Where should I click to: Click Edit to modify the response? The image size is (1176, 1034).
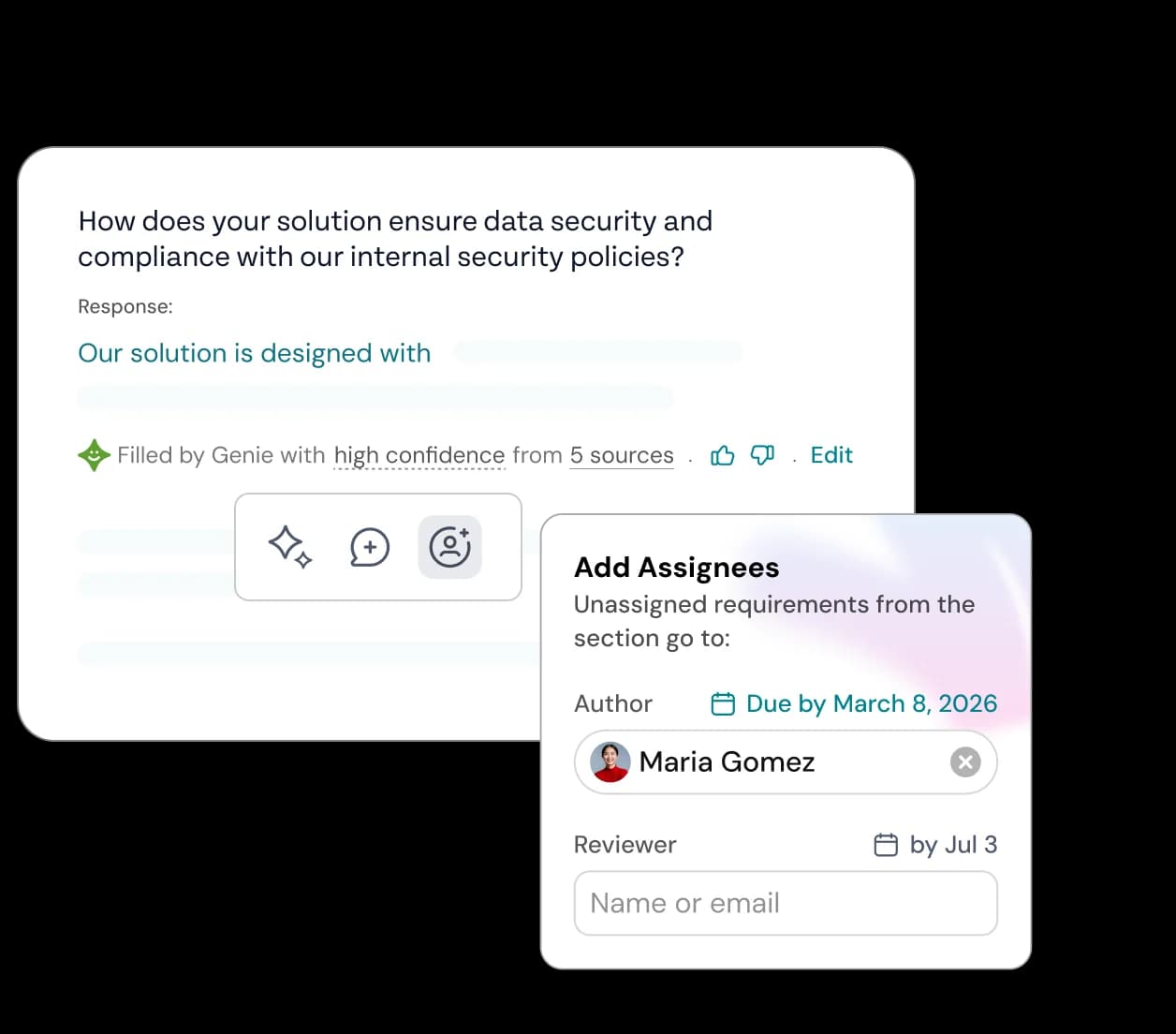tap(831, 455)
